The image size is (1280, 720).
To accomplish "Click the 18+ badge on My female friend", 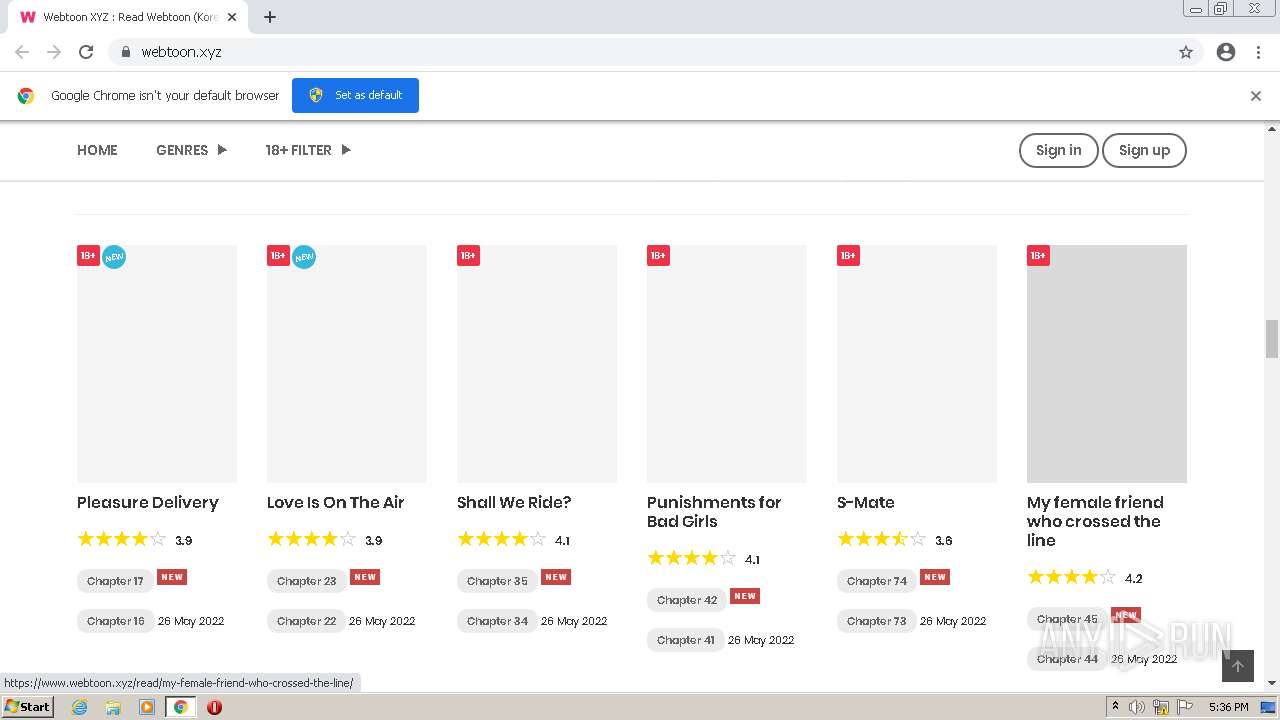I will click(x=1038, y=256).
